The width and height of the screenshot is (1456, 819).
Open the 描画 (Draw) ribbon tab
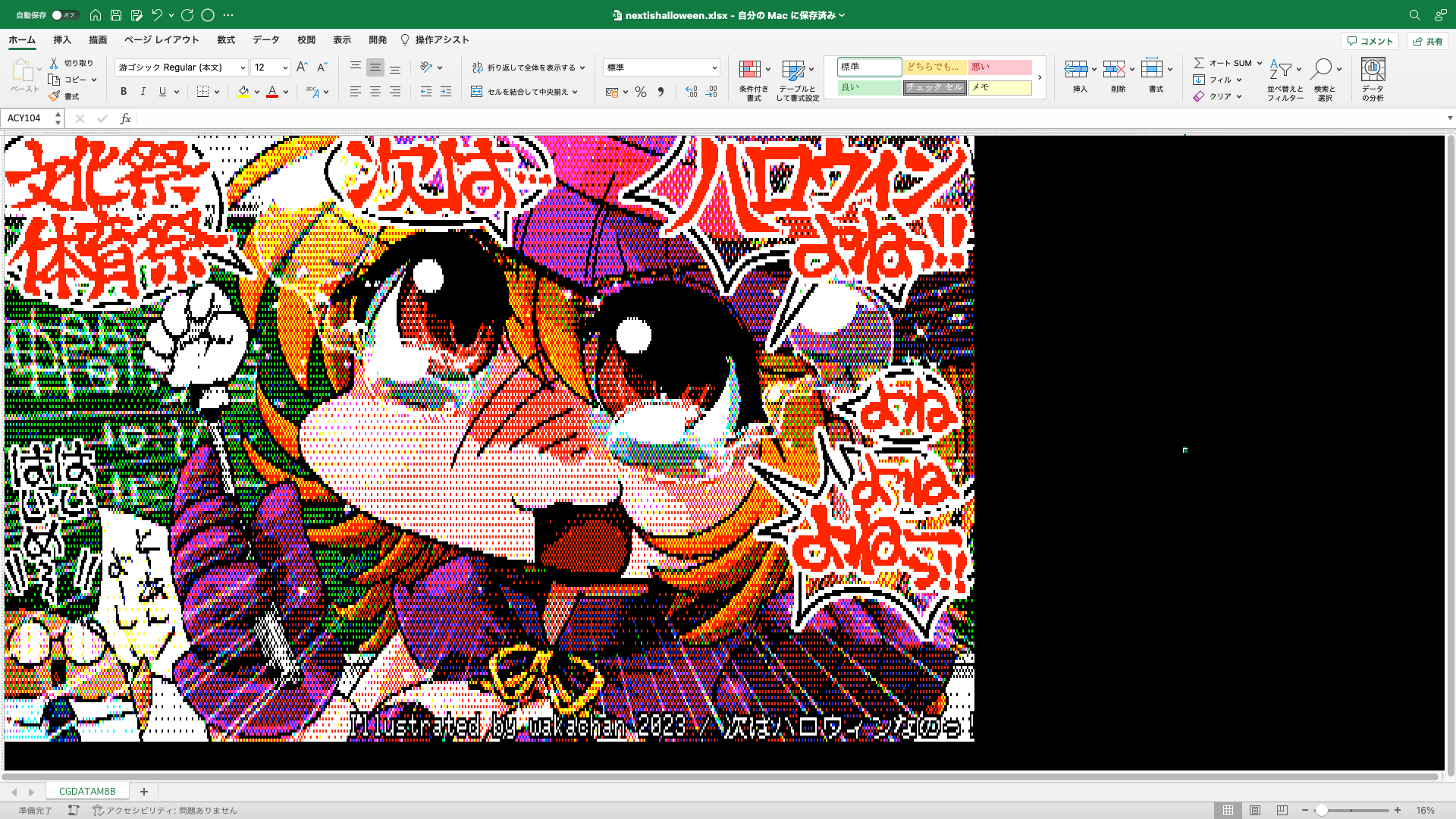point(98,39)
